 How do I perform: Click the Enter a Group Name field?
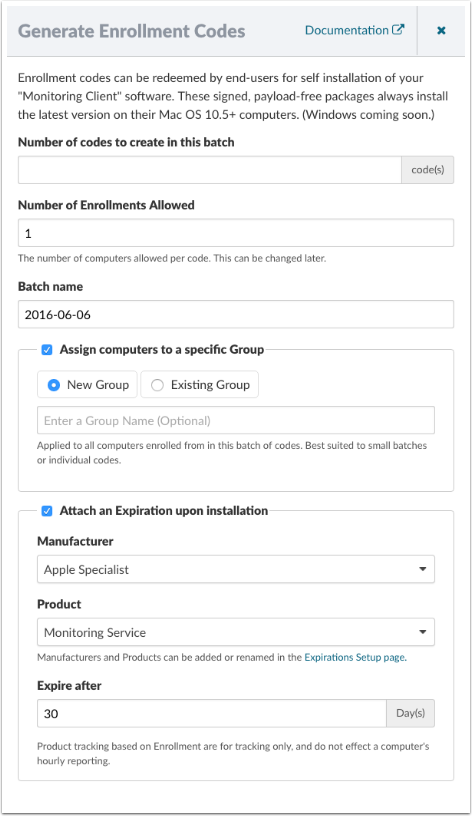pyautogui.click(x=236, y=420)
